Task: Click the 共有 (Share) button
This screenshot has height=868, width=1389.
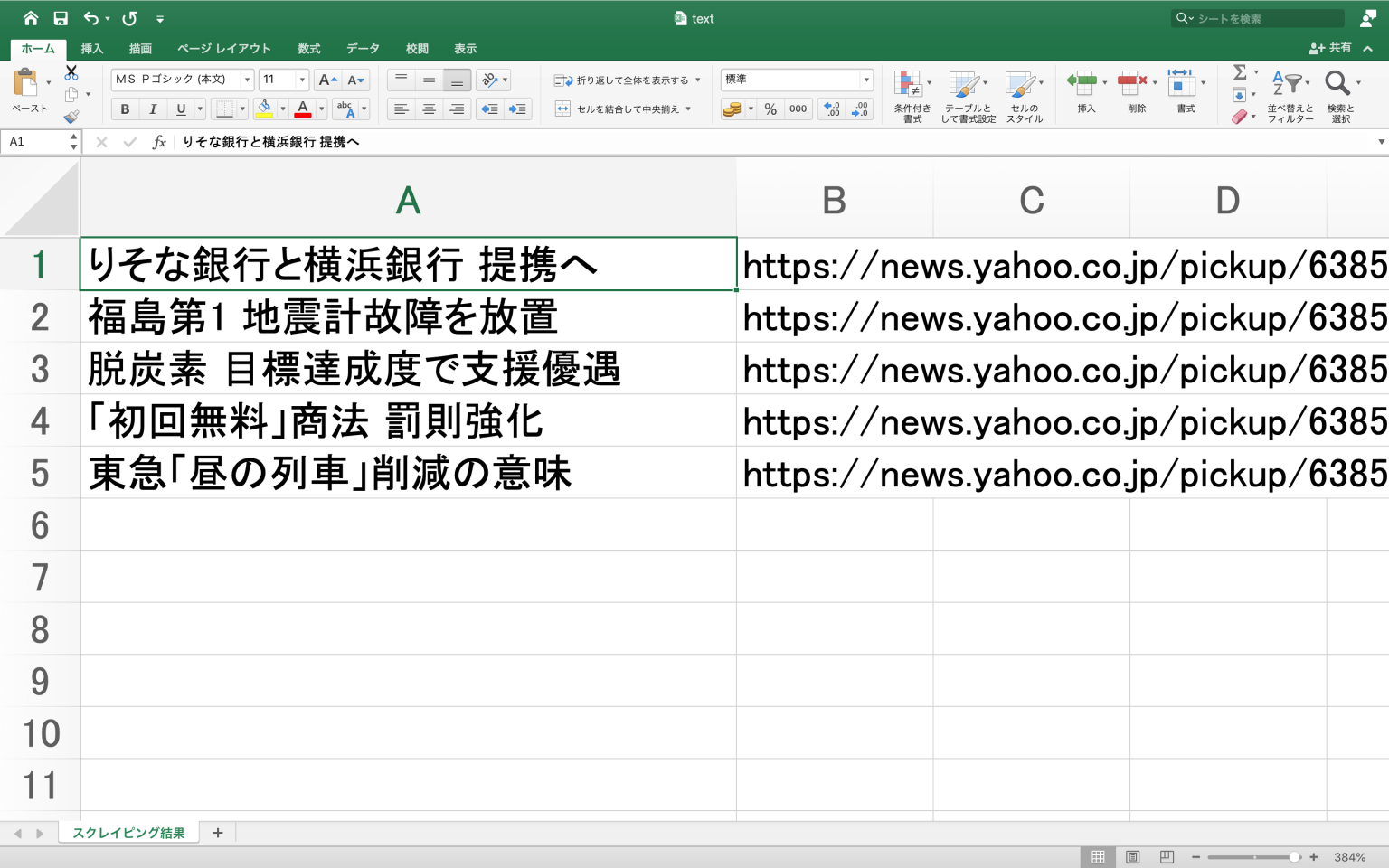Action: (x=1330, y=48)
